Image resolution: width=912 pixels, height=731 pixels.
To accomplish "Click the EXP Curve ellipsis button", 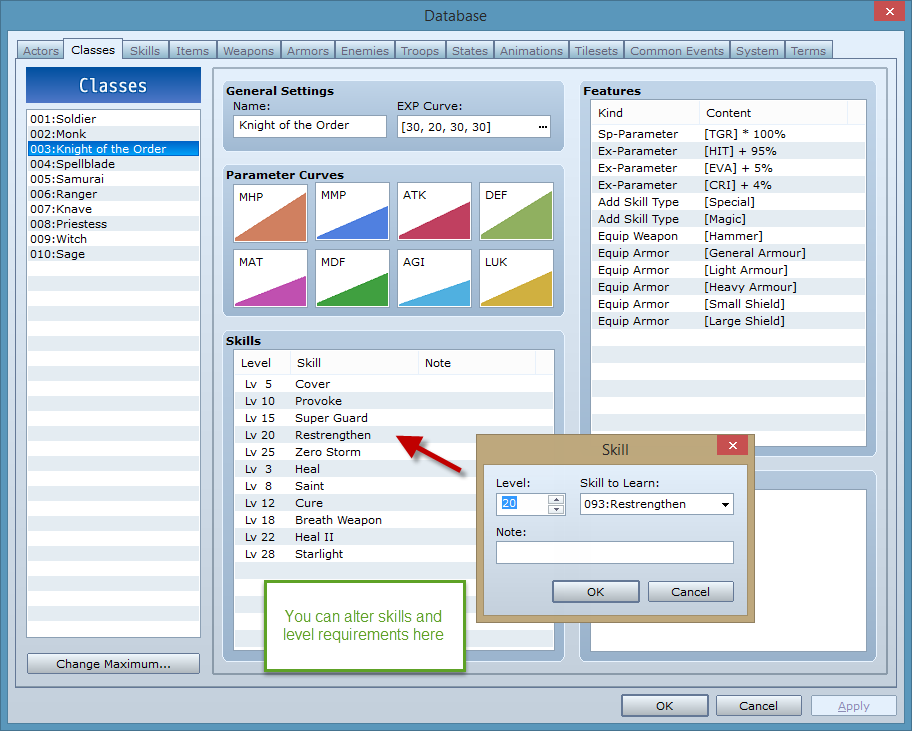I will (543, 127).
